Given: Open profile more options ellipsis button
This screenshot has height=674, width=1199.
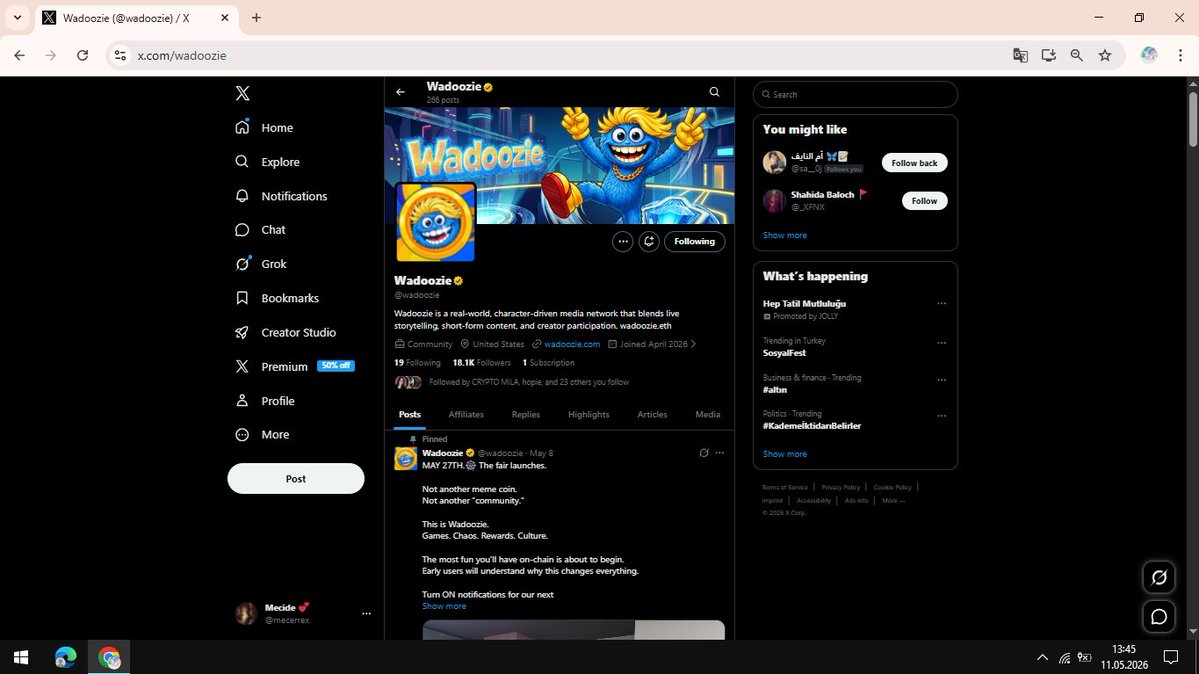Looking at the screenshot, I should point(622,241).
